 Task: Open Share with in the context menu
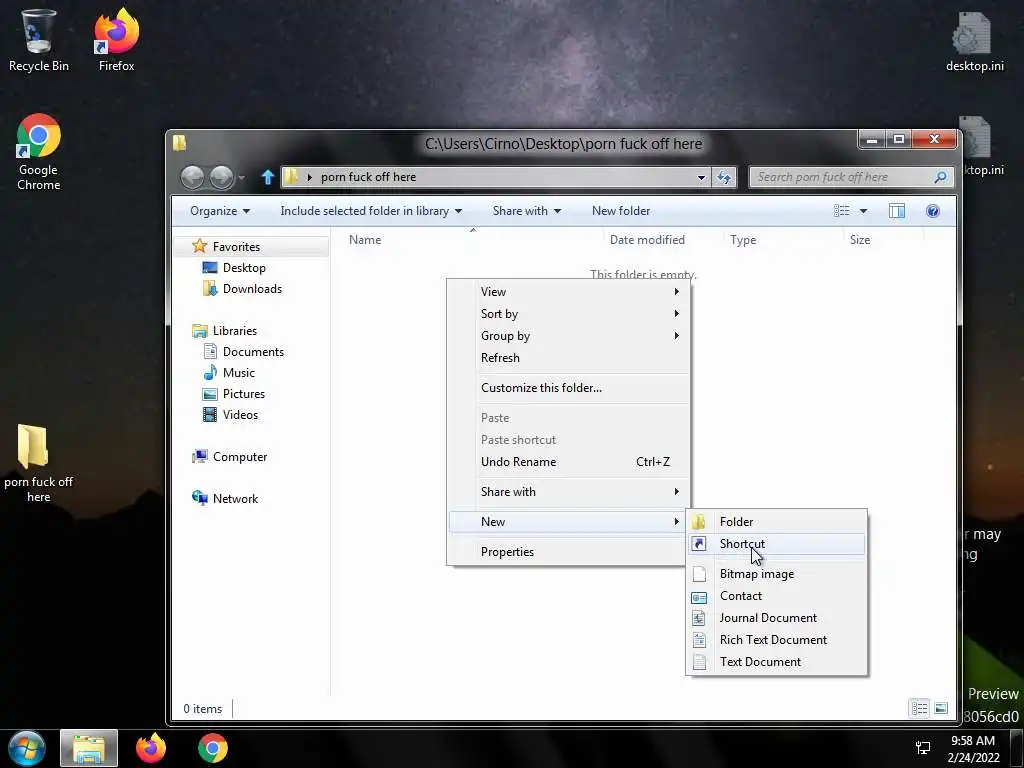[x=568, y=492]
